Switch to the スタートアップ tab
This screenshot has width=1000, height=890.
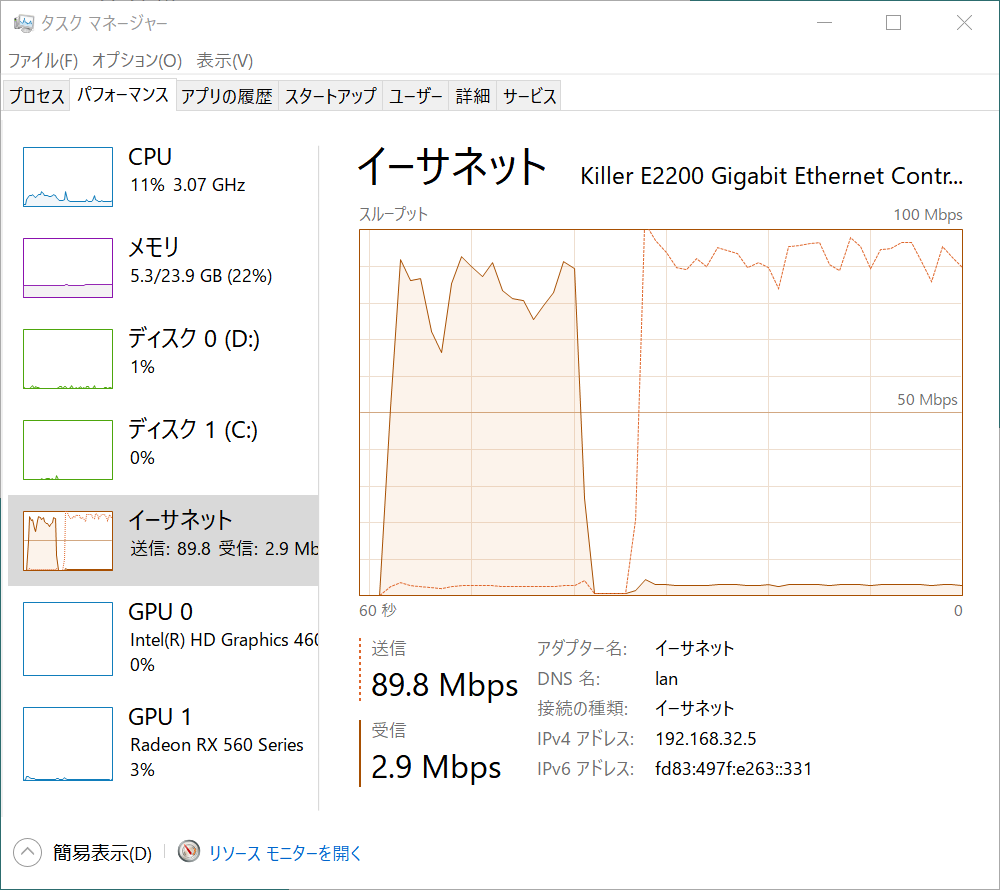click(330, 96)
